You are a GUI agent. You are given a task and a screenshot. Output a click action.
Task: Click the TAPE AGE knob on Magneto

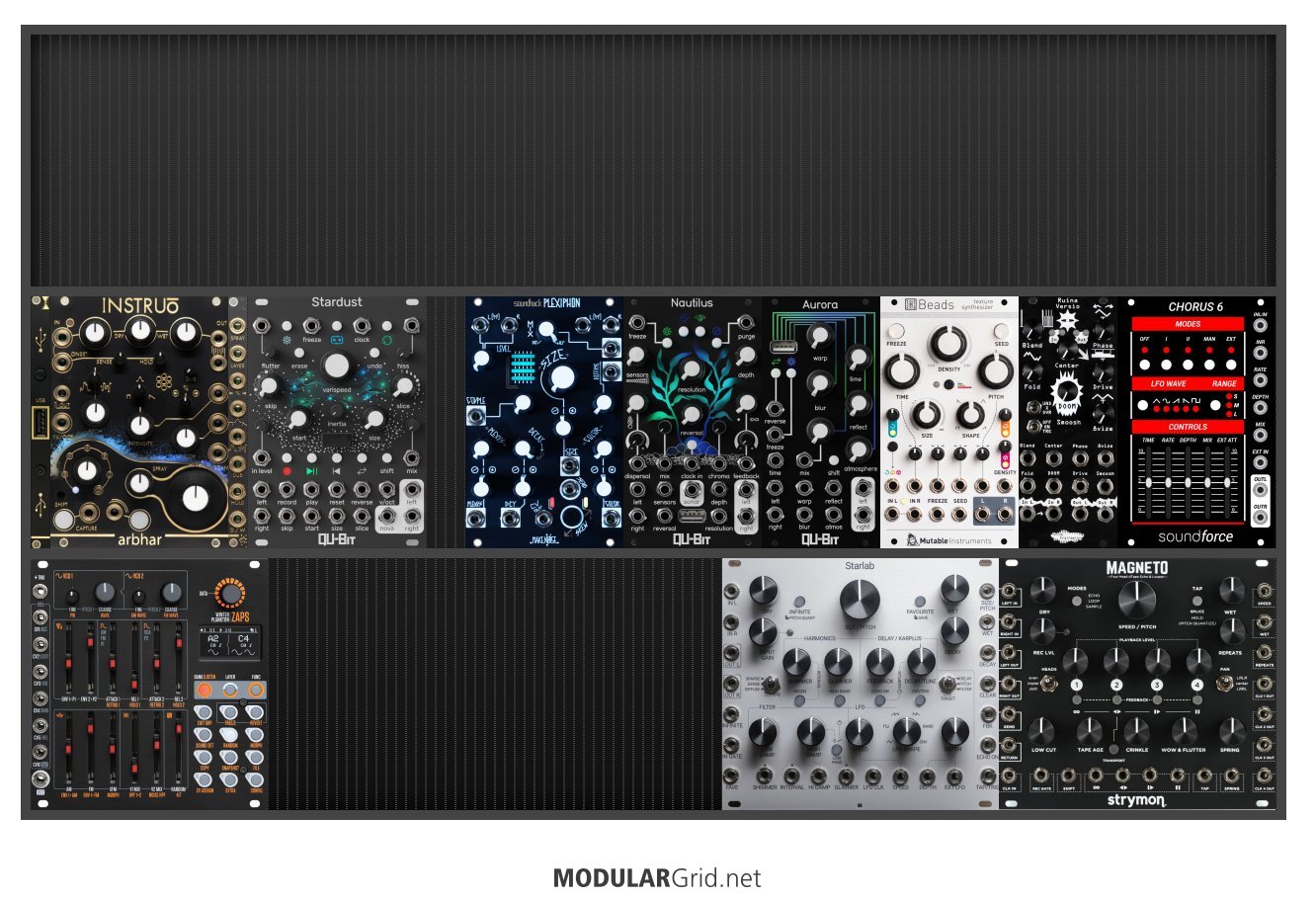coord(1091,731)
